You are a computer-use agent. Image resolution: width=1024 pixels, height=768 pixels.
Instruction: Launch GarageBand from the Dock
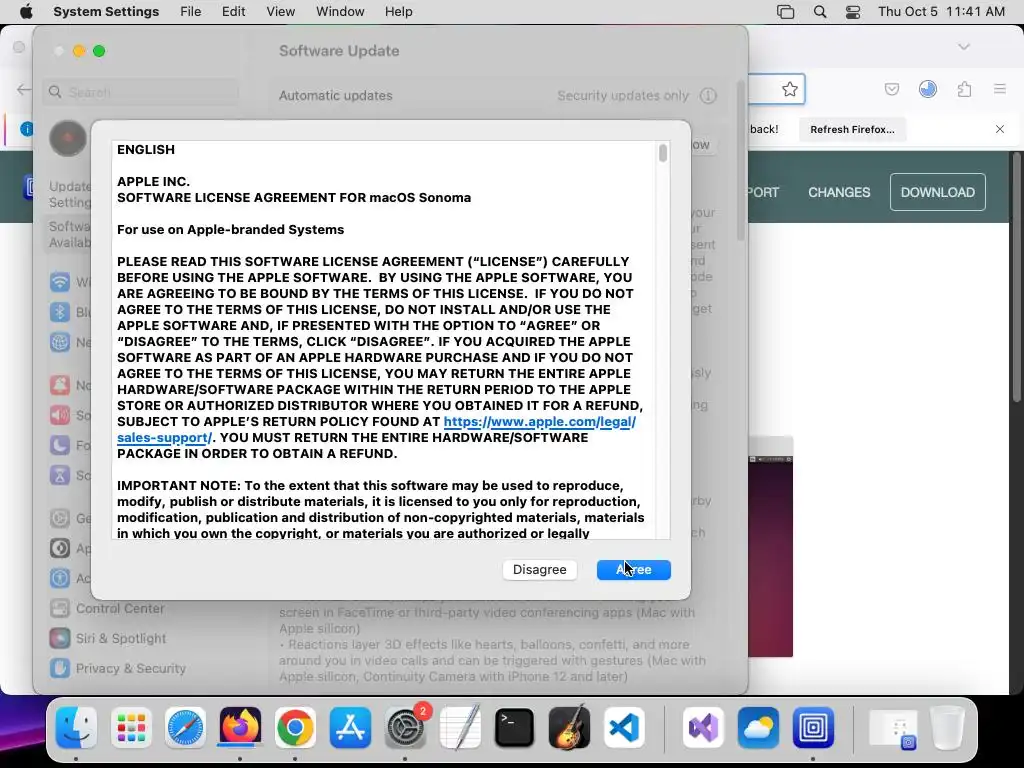[569, 728]
